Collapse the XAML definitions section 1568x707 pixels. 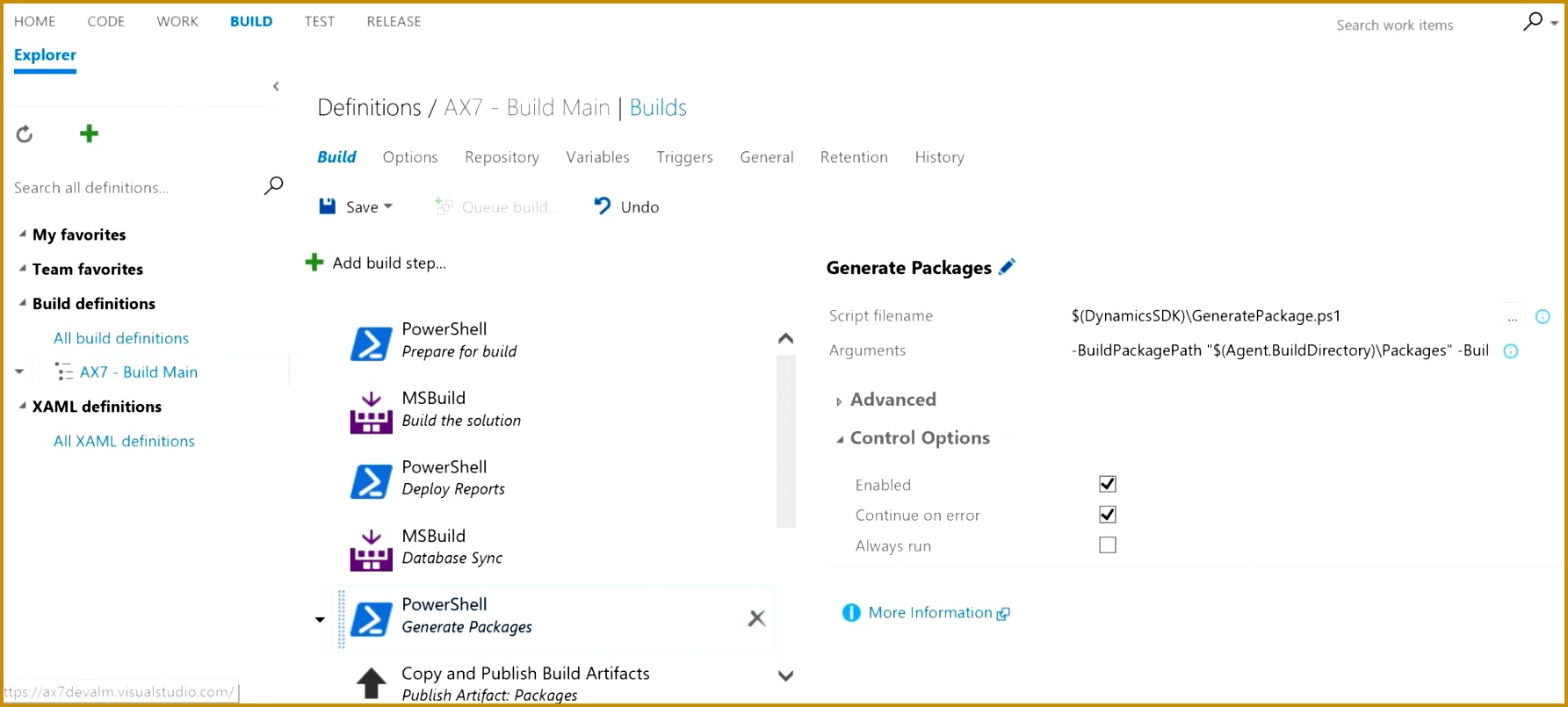click(22, 405)
